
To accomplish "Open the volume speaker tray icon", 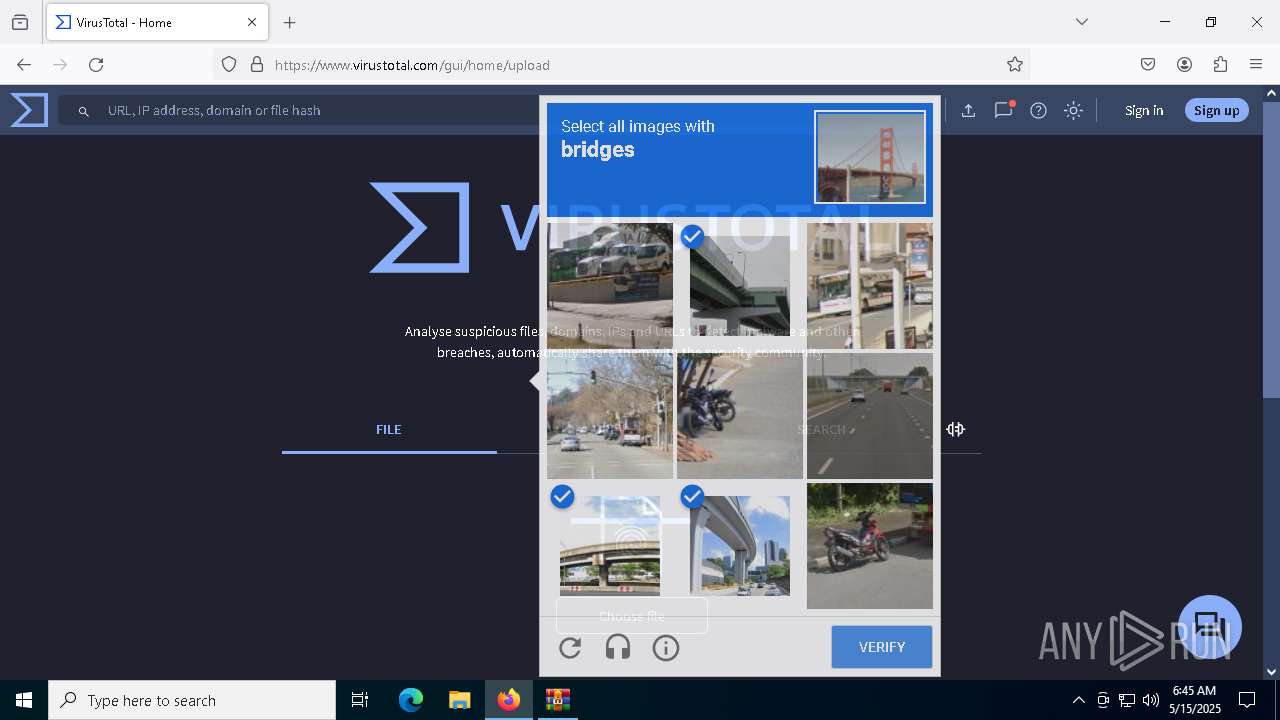I will coord(1151,700).
